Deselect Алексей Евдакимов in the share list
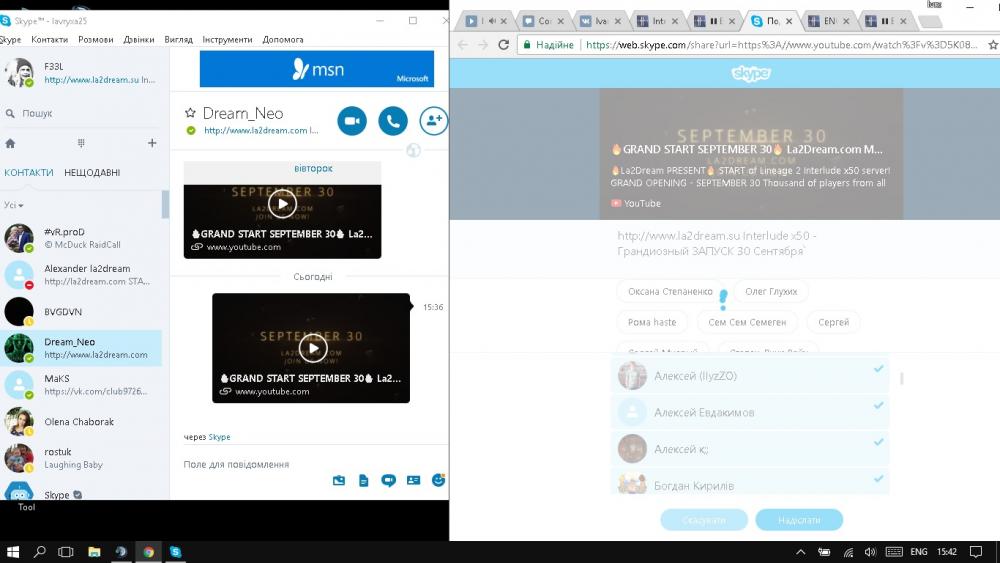 coord(878,406)
